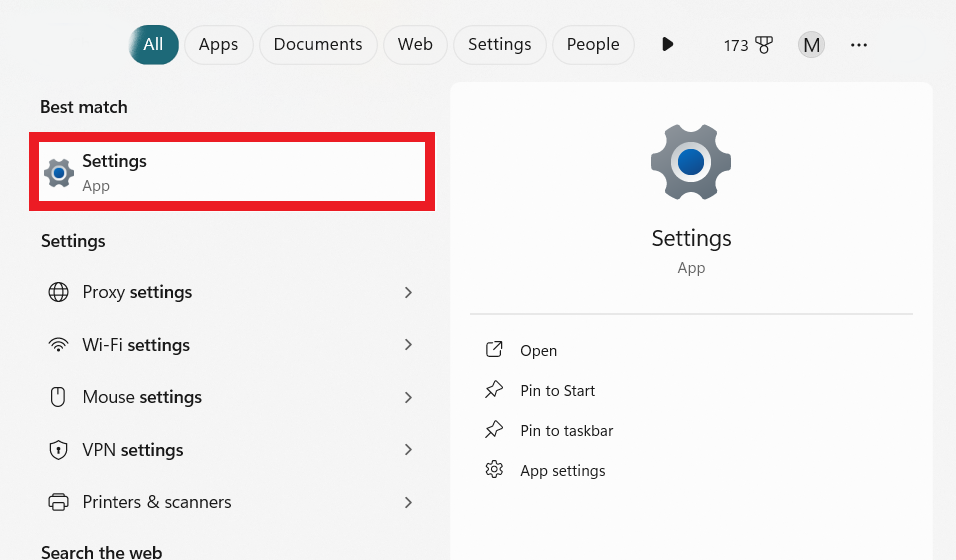This screenshot has height=560, width=956.
Task: Click the gear icon beside App settings
Action: [x=494, y=469]
